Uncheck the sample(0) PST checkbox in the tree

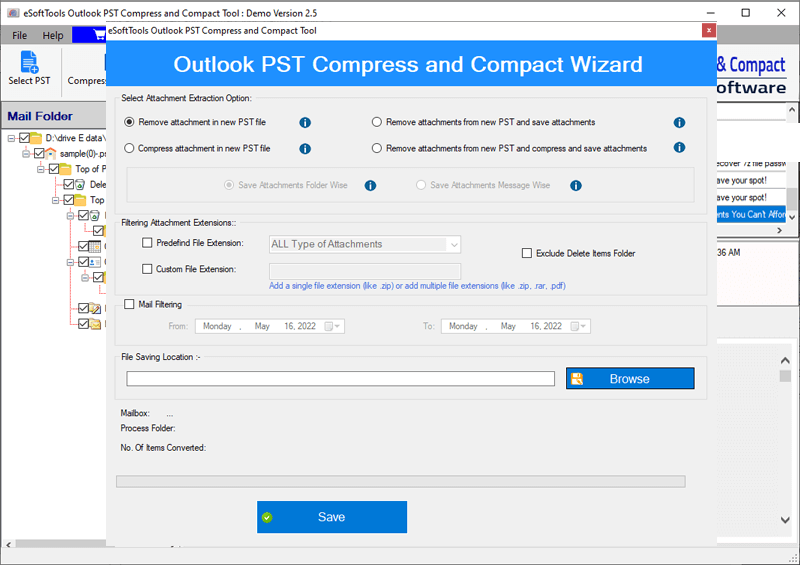click(39, 153)
